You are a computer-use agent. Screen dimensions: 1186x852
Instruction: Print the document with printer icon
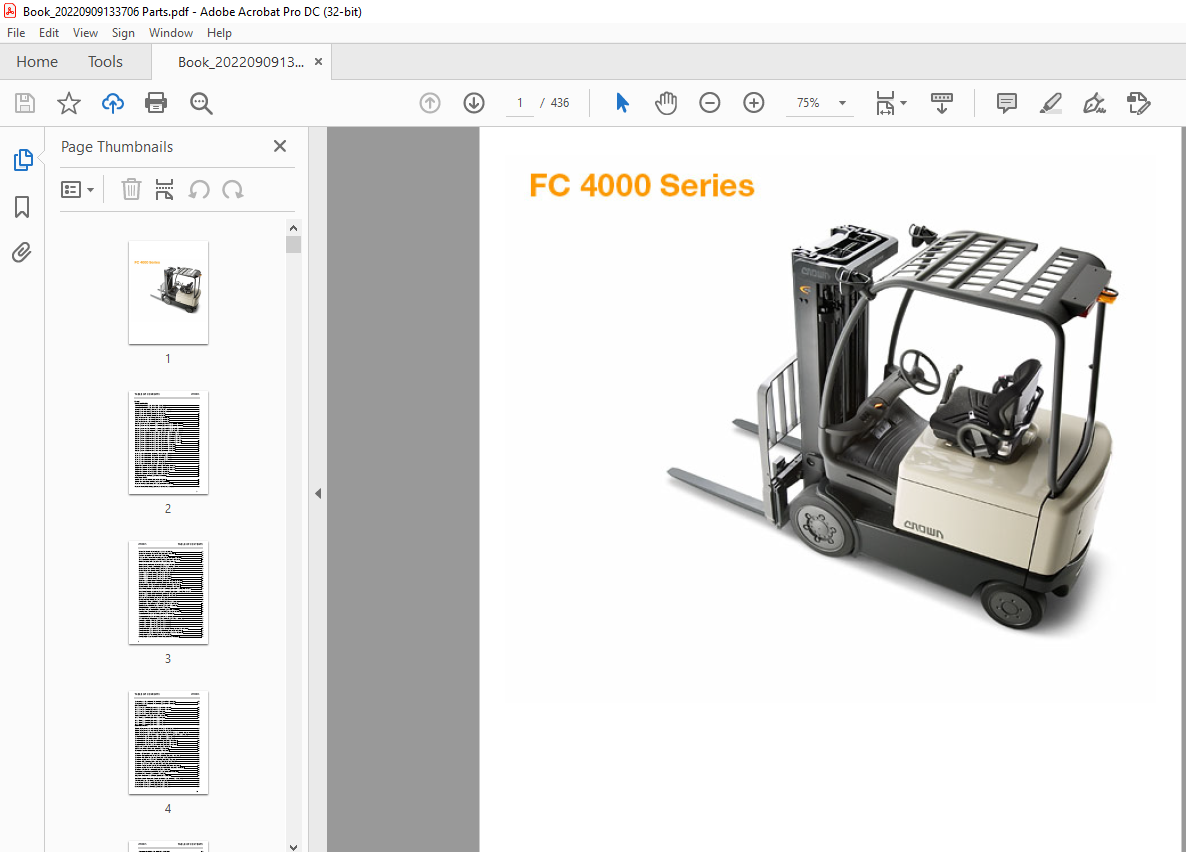coord(156,103)
